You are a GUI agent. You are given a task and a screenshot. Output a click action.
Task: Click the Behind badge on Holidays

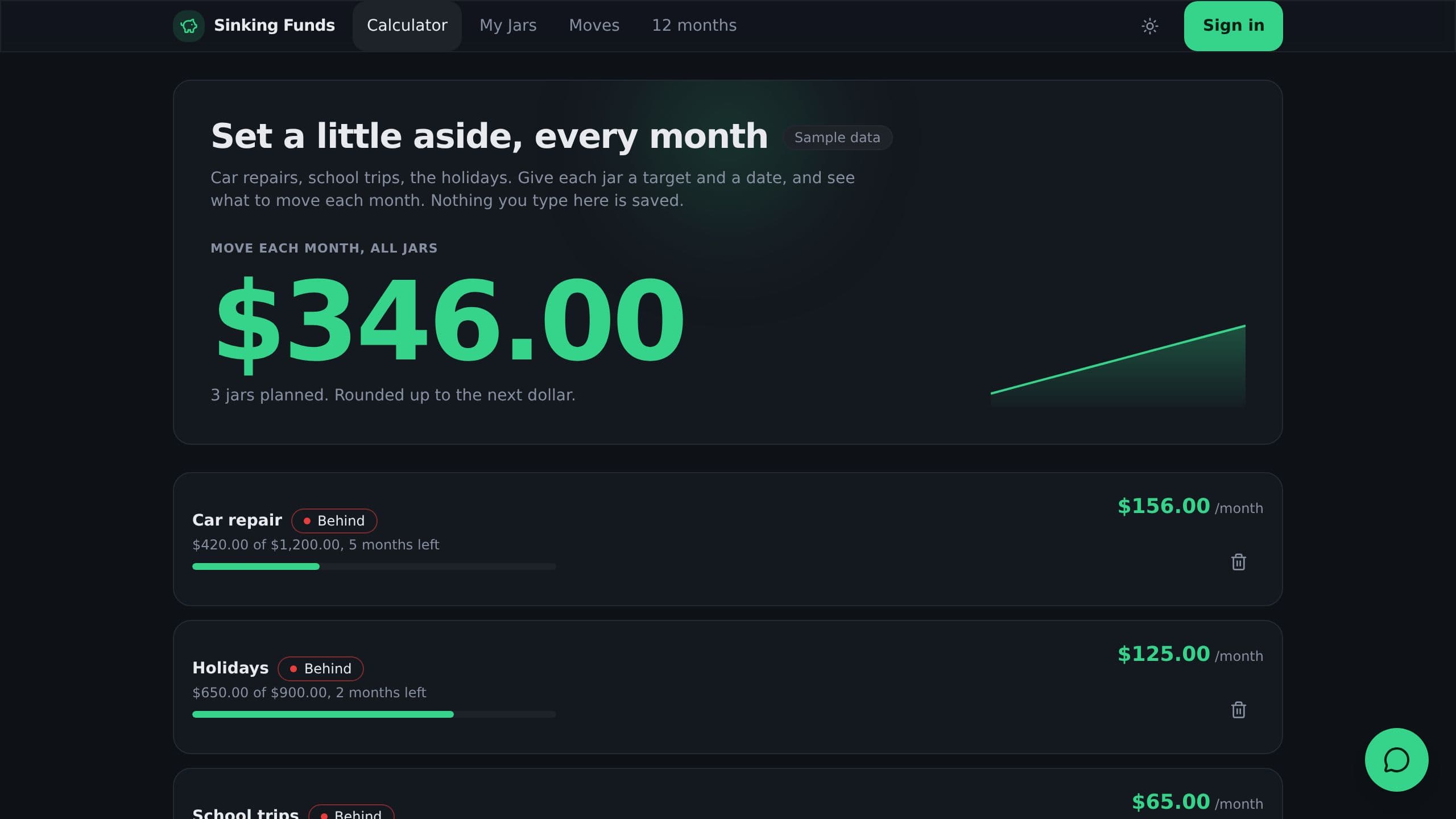320,669
